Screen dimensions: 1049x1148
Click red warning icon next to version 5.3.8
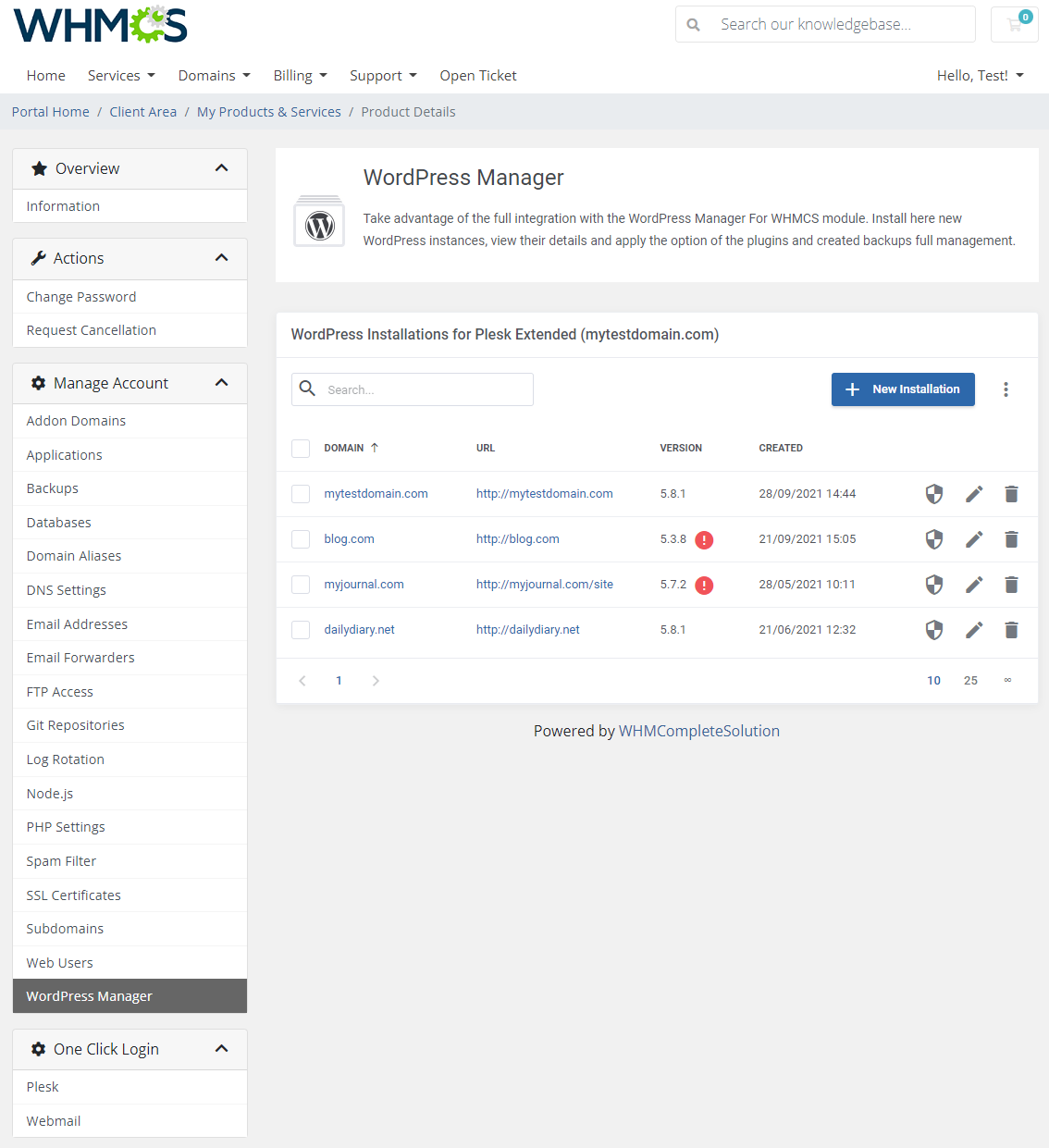[x=704, y=540]
